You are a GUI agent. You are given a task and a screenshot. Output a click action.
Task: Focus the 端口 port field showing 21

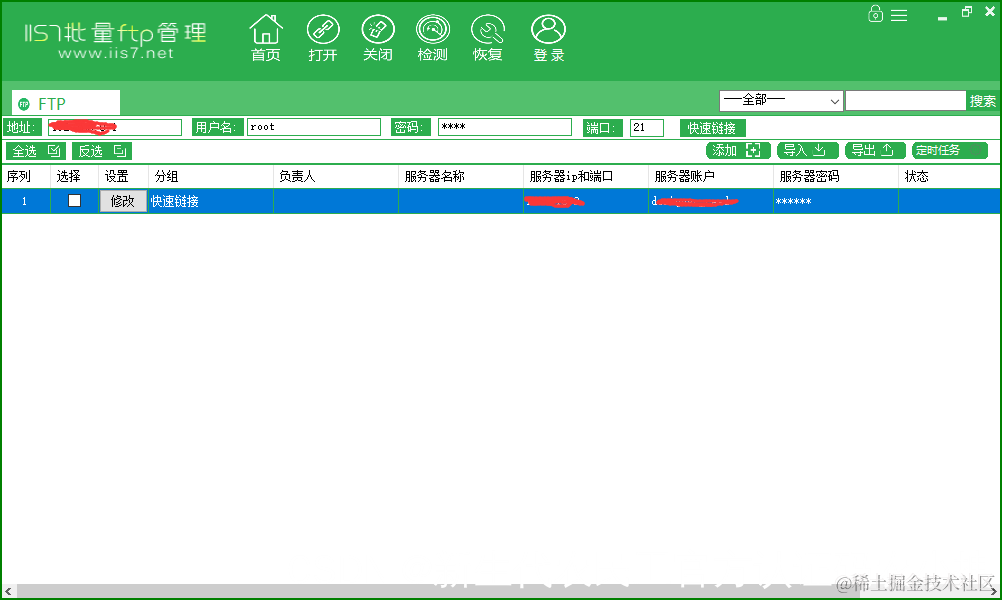click(647, 128)
